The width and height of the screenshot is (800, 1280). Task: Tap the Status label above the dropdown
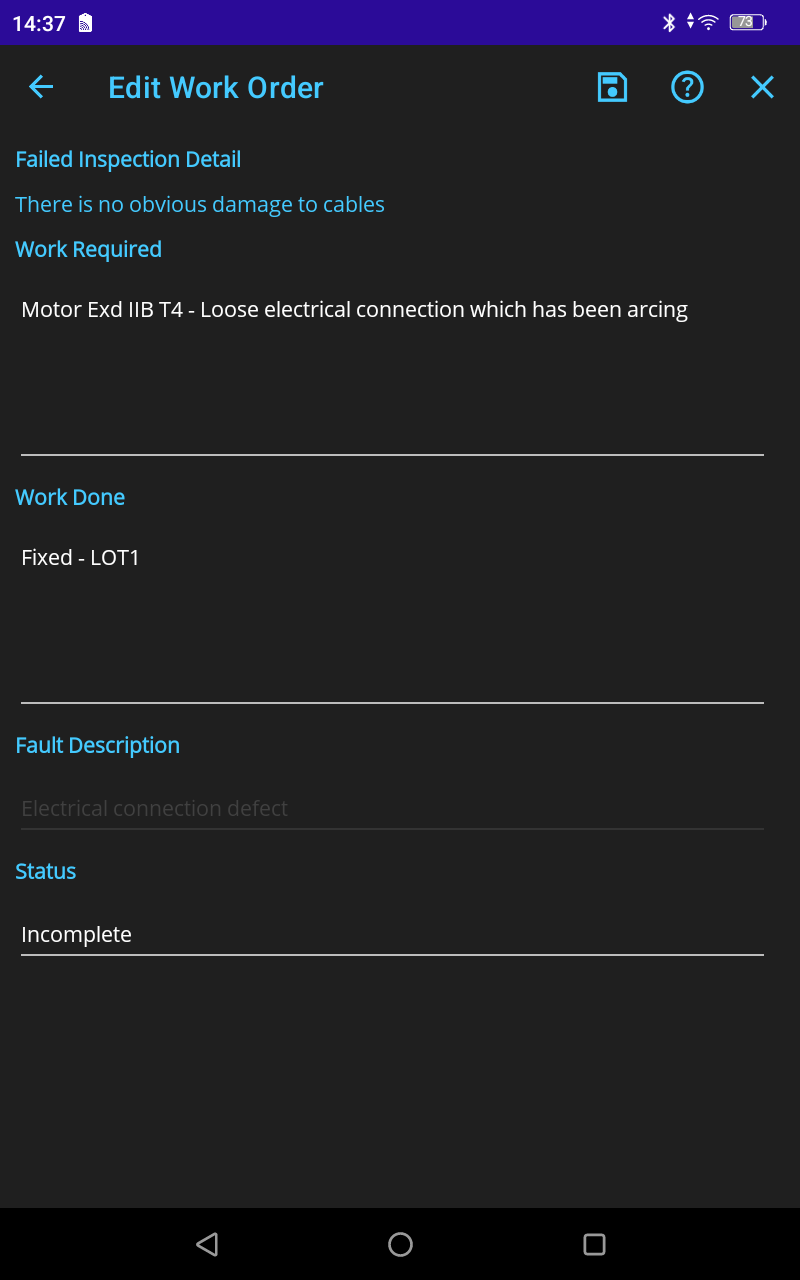coord(46,871)
